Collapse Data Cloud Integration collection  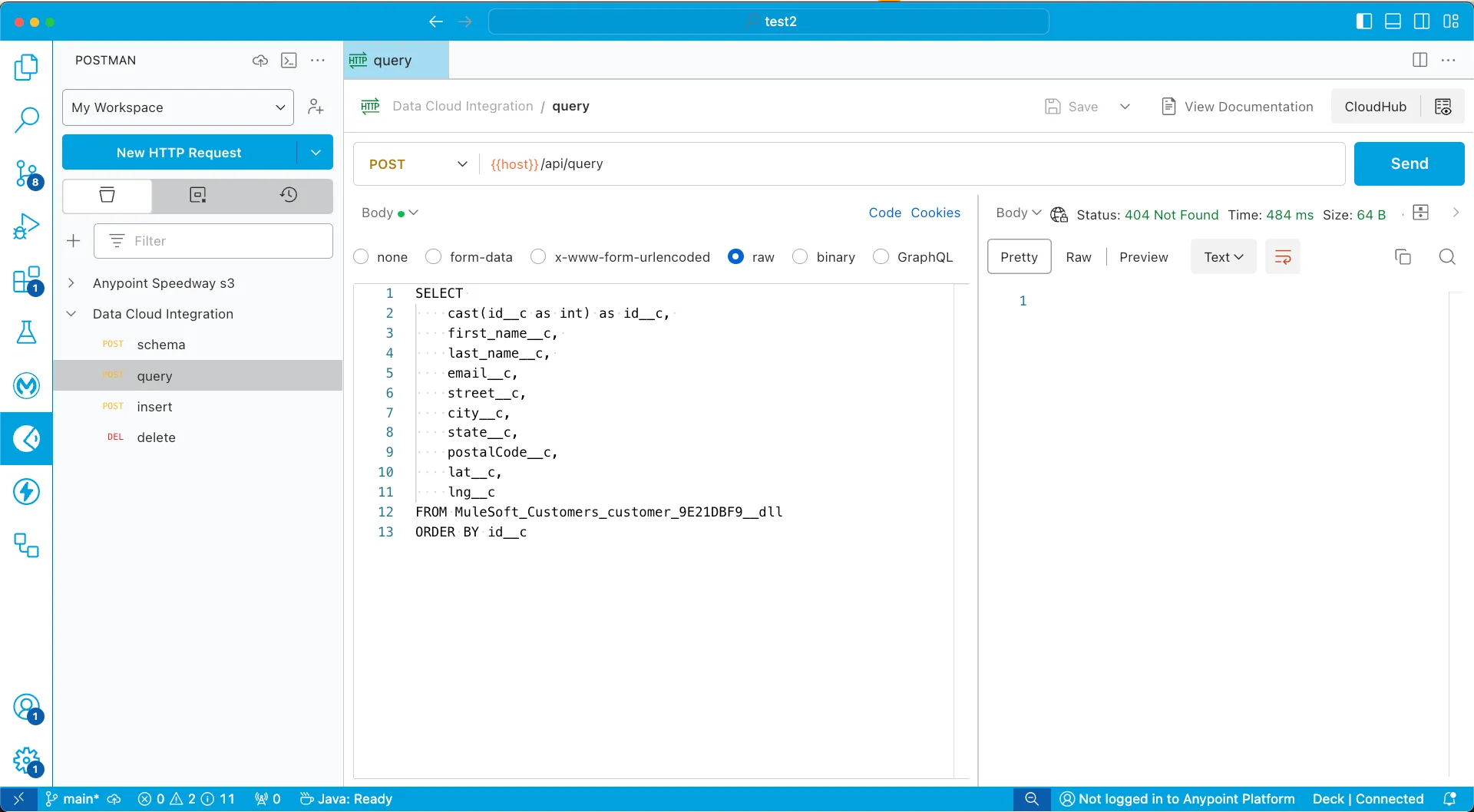pyautogui.click(x=71, y=314)
